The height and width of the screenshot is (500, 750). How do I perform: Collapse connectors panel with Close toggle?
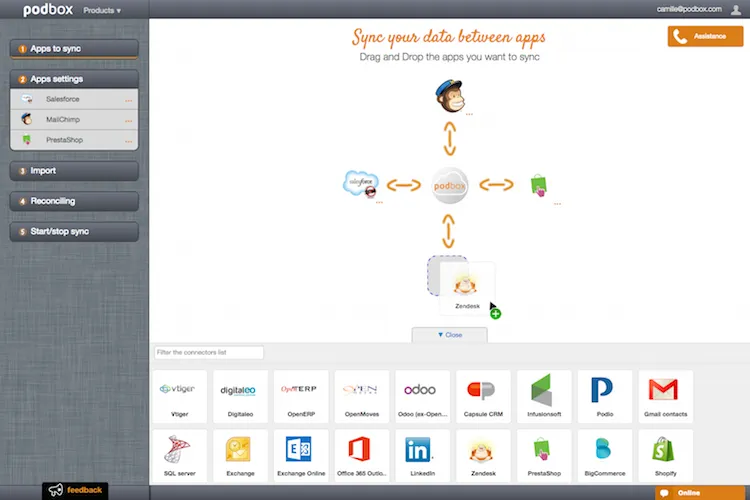[x=450, y=335]
